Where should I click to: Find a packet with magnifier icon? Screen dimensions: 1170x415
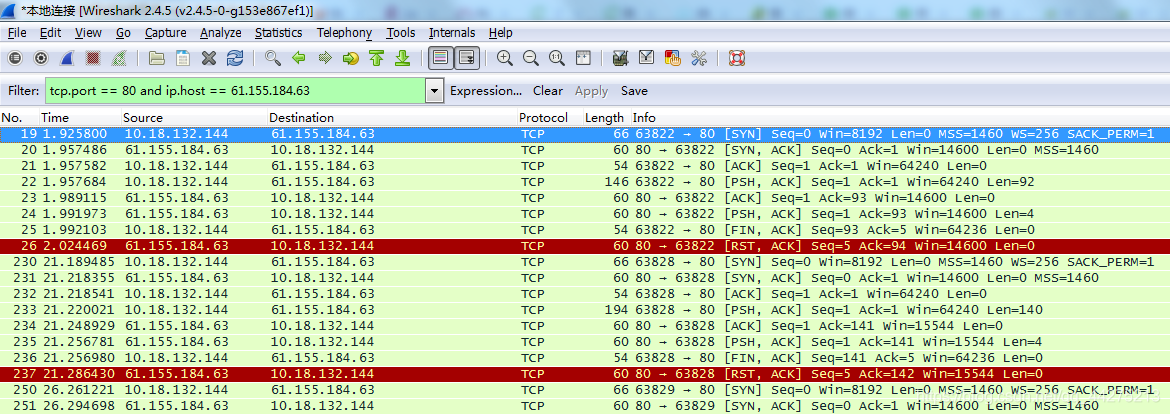pos(273,57)
